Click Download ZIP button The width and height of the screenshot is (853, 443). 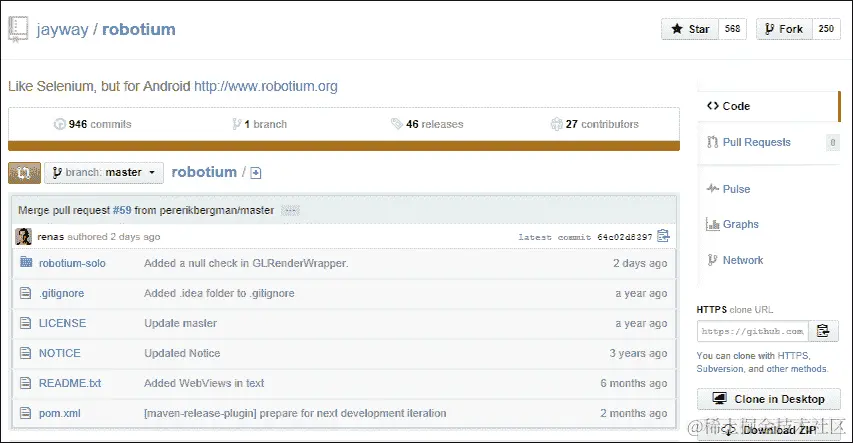[x=769, y=430]
